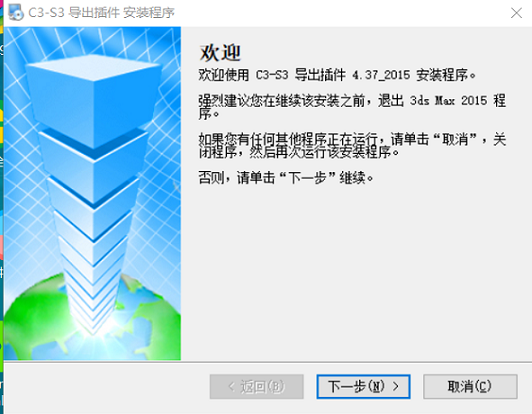Click the empty gray area below instructions
The image size is (532, 414).
pyautogui.click(x=356, y=271)
